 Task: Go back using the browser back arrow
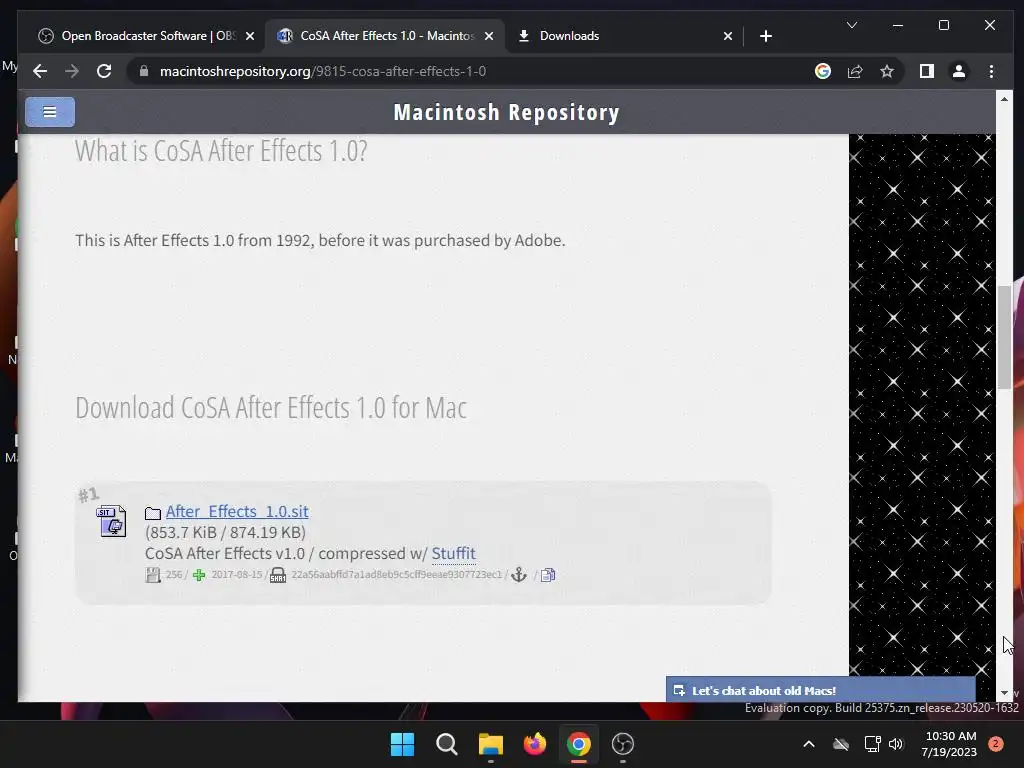40,71
